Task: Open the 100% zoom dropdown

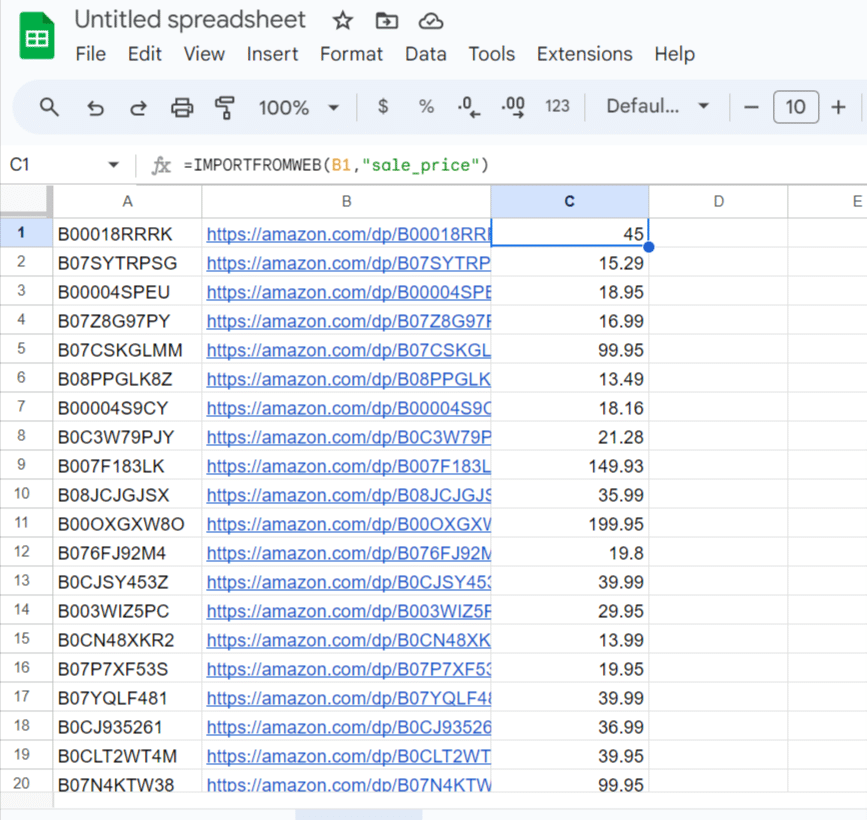Action: coord(298,107)
